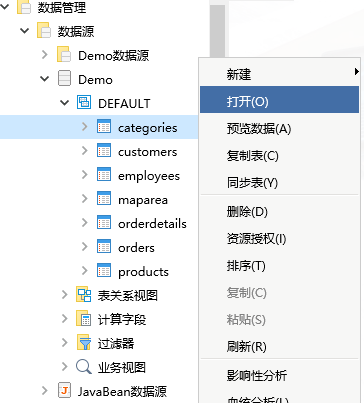Click the 表关系视图 relation icon
The width and height of the screenshot is (364, 403).
(84, 295)
